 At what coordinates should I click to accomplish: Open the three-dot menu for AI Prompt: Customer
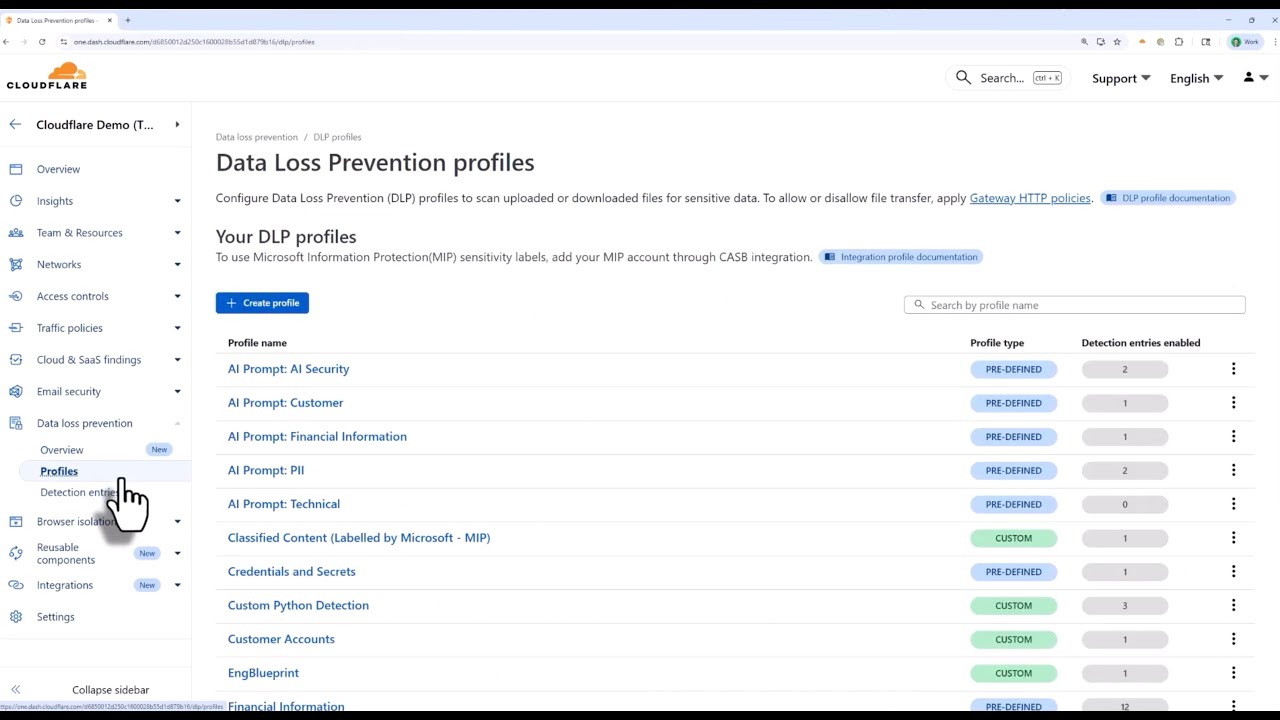click(x=1233, y=403)
